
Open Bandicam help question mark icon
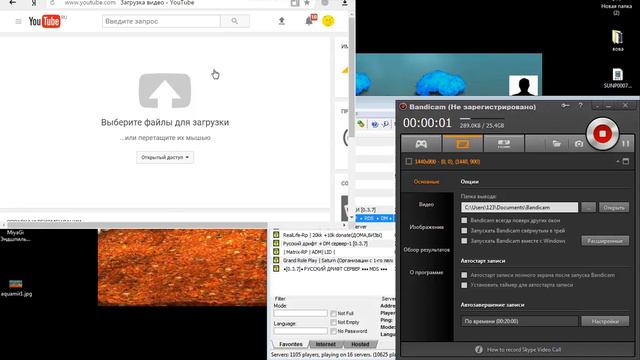(580, 106)
